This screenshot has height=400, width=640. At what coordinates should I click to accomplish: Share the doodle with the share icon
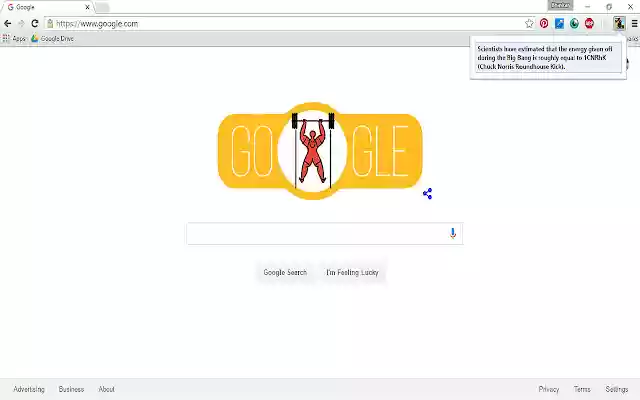427,193
